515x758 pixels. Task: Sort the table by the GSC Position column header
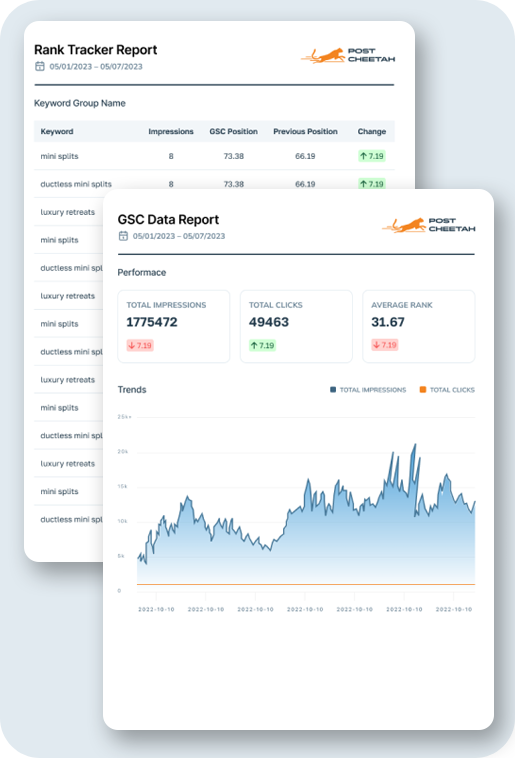pos(233,131)
